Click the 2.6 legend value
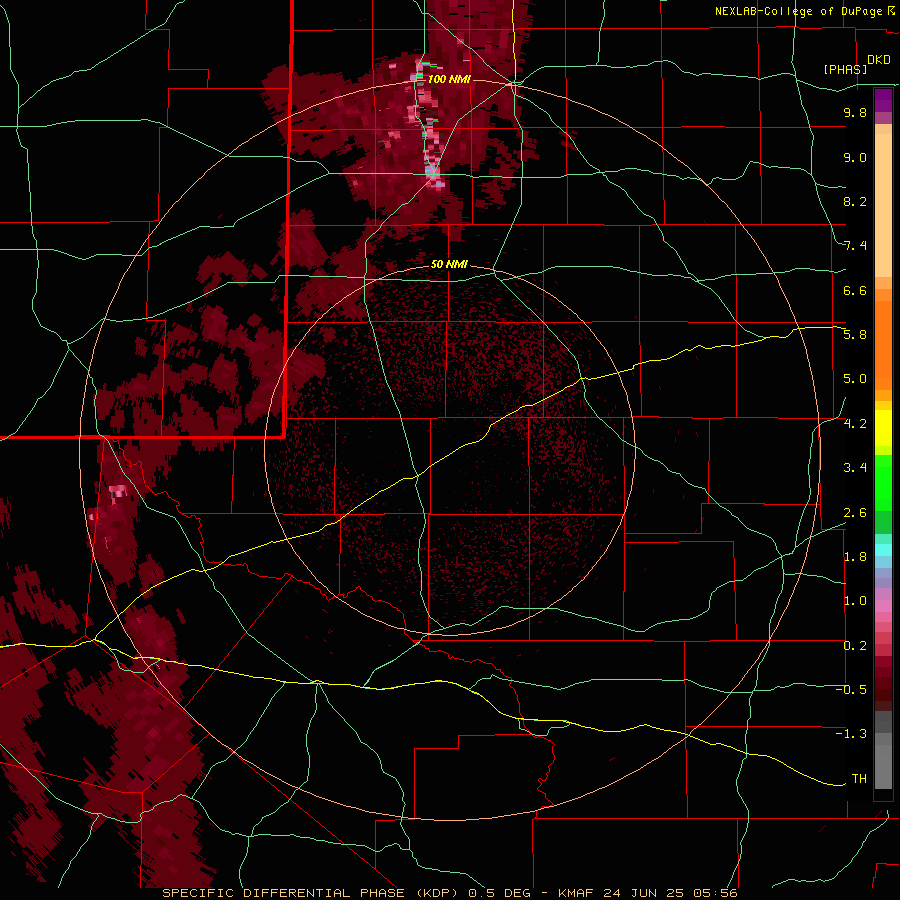This screenshot has width=900, height=900. pyautogui.click(x=855, y=513)
